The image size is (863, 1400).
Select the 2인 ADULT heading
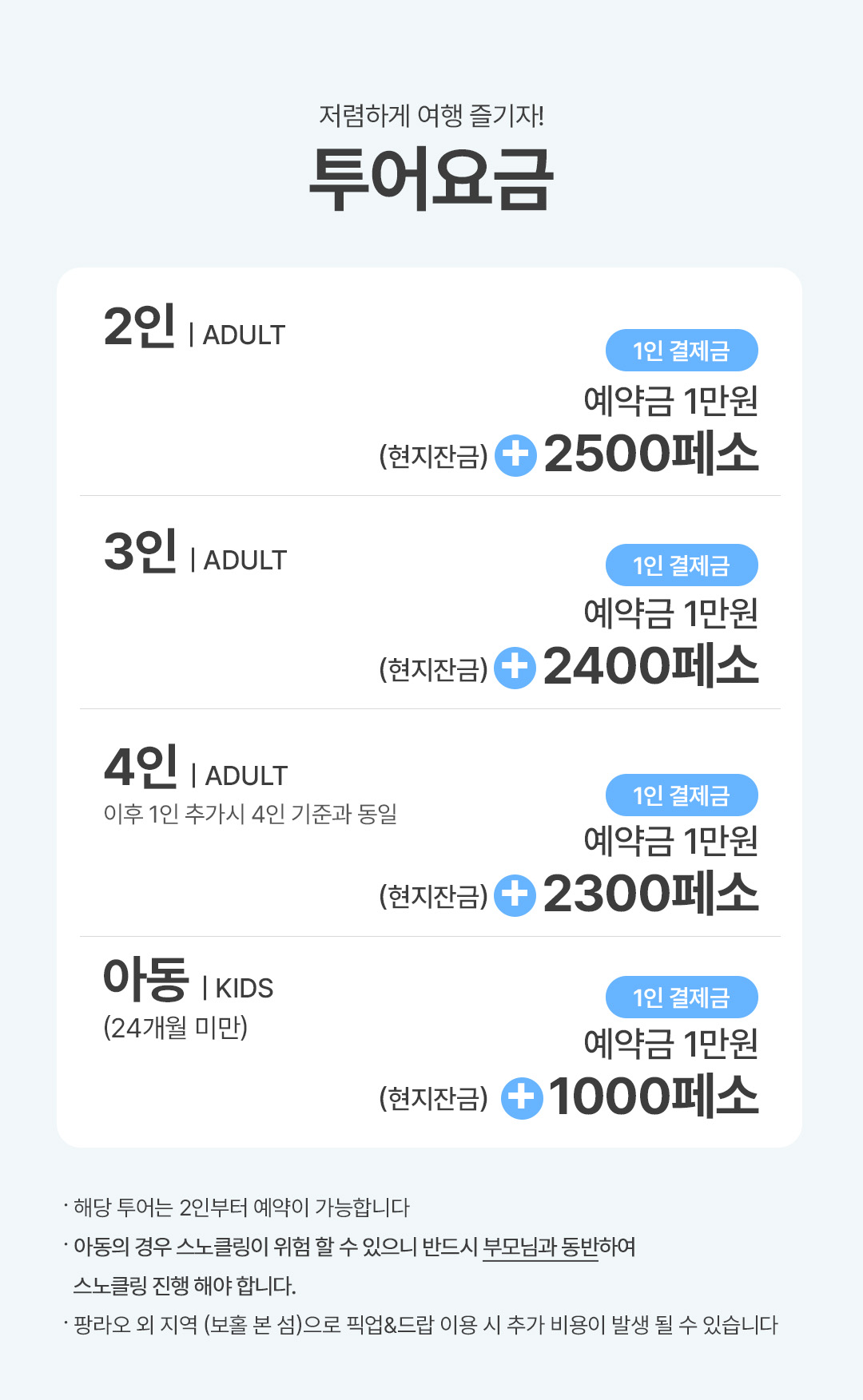[x=194, y=328]
